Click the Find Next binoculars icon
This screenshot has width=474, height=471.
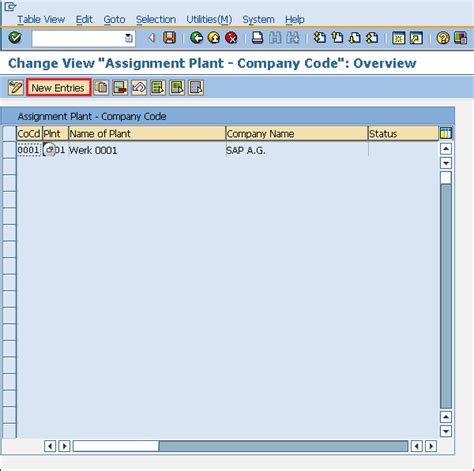tap(293, 38)
